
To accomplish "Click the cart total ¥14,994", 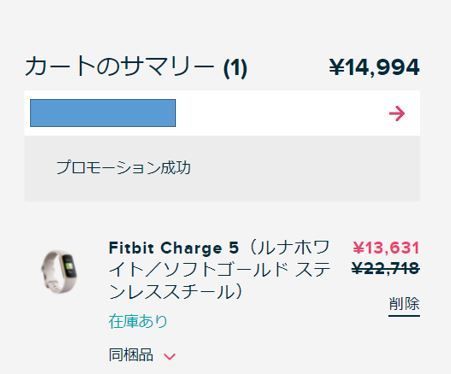I will [x=374, y=67].
